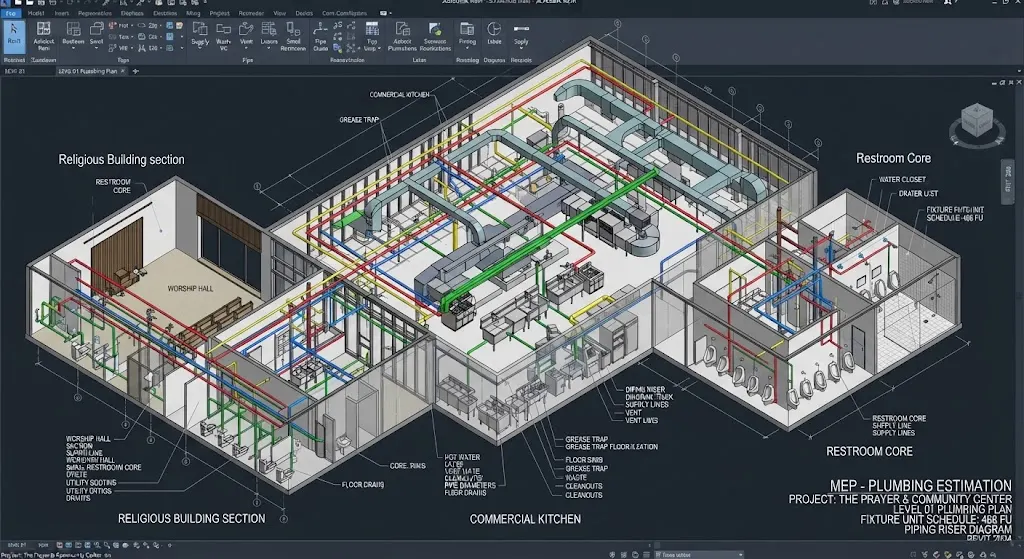
Task: Switch to the Com.Comfigters ribbon tab
Action: coord(344,12)
